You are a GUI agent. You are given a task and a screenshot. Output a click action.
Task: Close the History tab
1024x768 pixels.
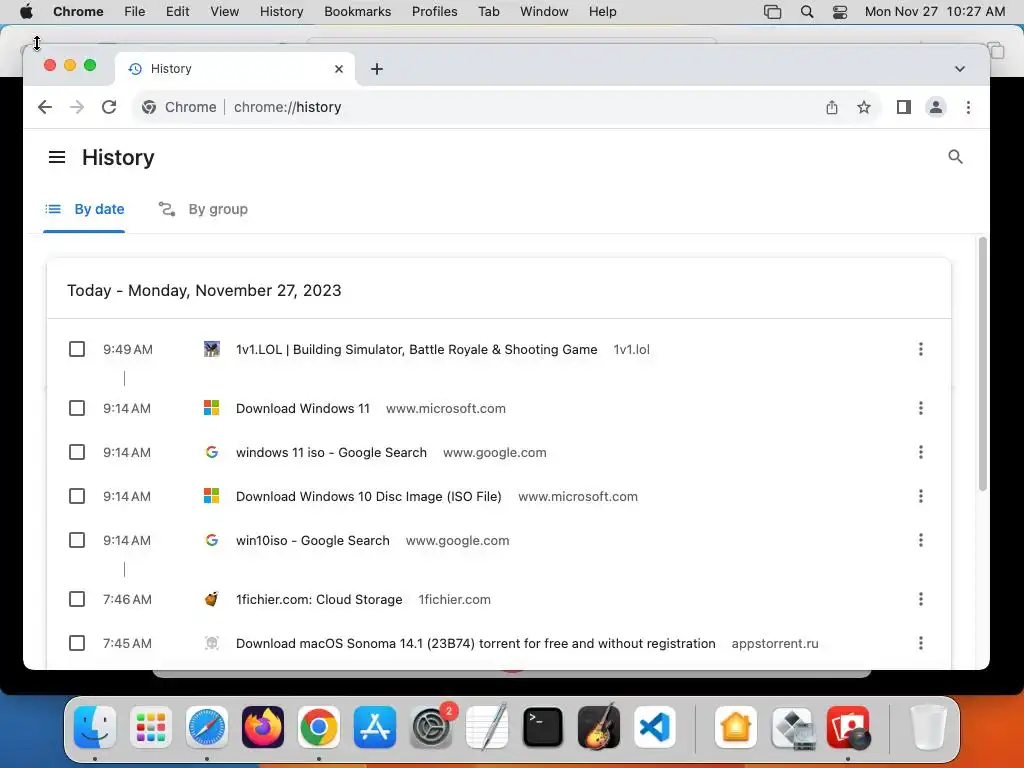[x=338, y=69]
